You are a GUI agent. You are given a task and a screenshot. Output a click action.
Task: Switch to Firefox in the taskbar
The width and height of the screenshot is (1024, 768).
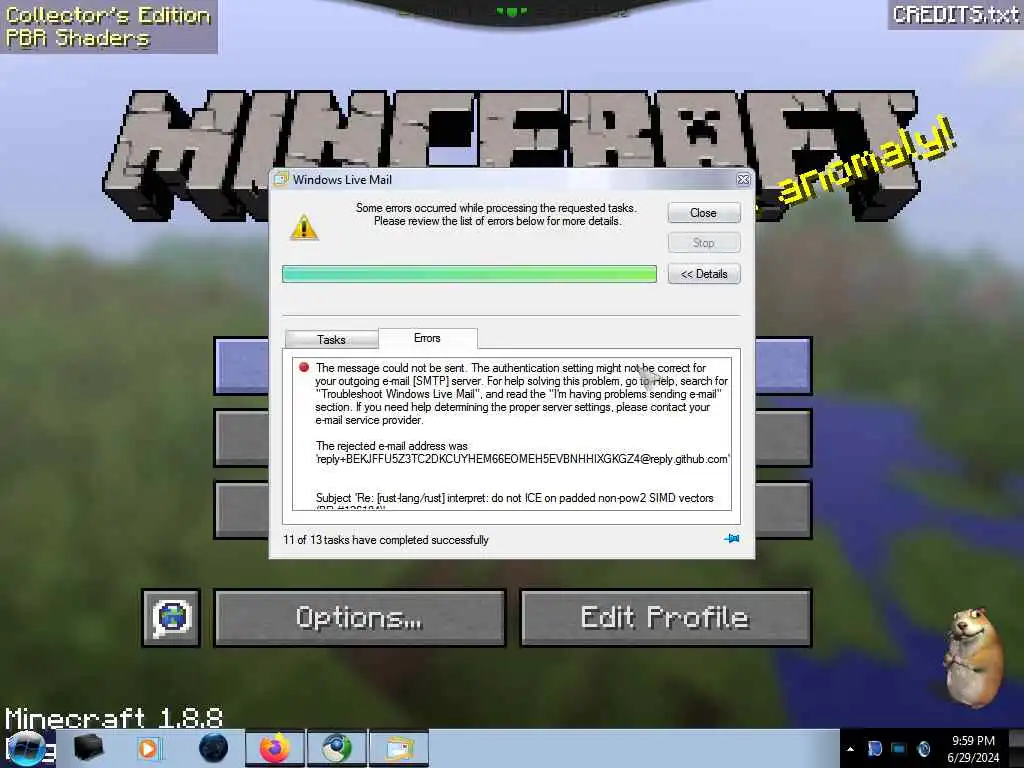275,748
